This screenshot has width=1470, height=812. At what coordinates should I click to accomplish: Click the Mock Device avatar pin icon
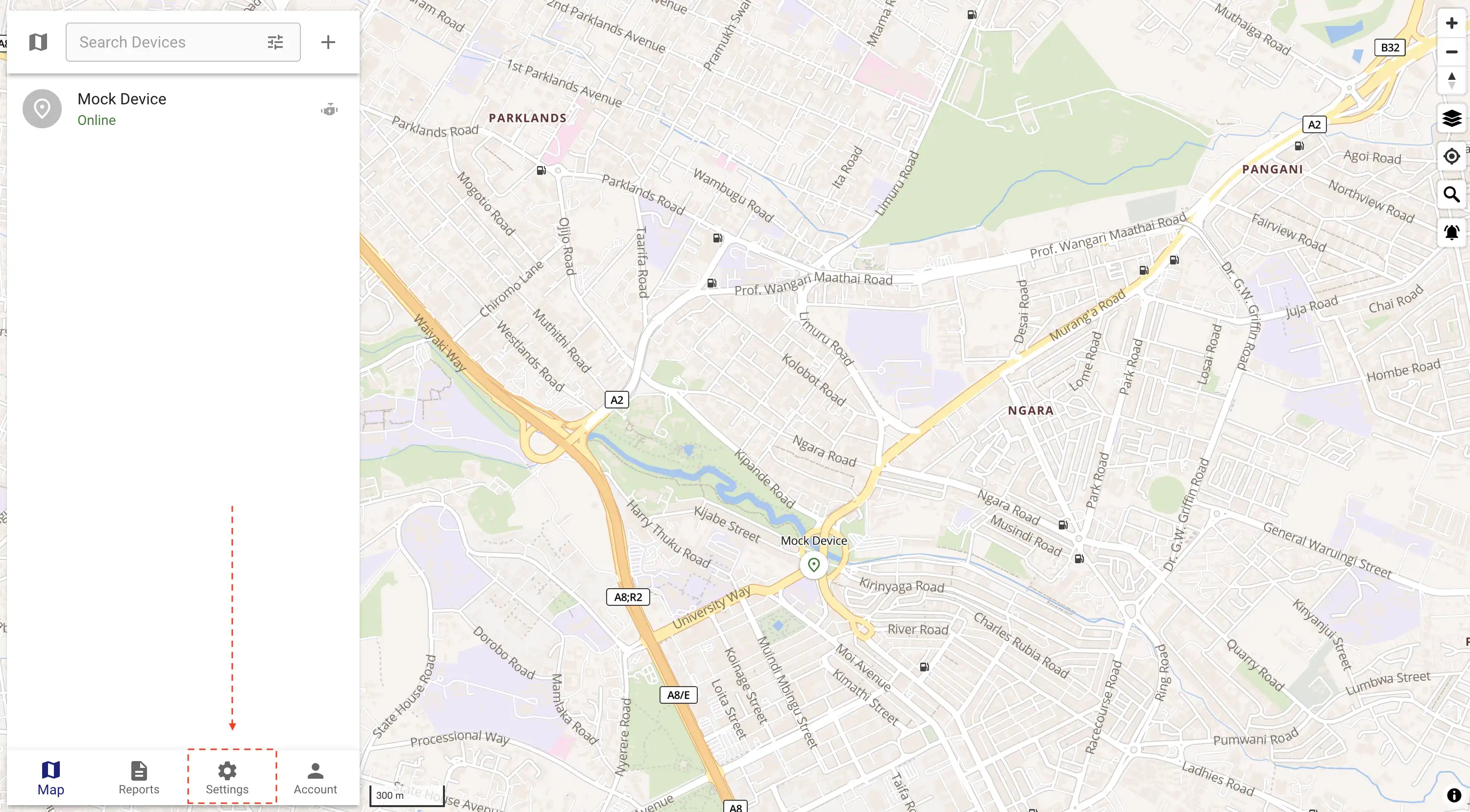[x=42, y=109]
